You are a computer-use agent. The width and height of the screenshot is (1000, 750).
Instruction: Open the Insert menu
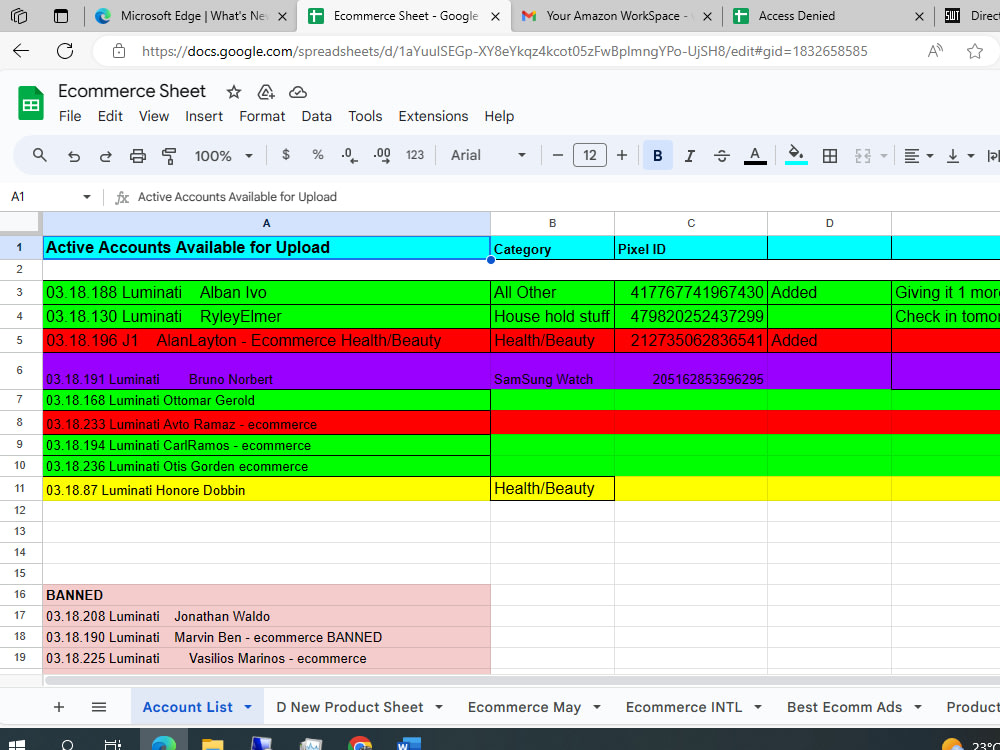(x=204, y=116)
